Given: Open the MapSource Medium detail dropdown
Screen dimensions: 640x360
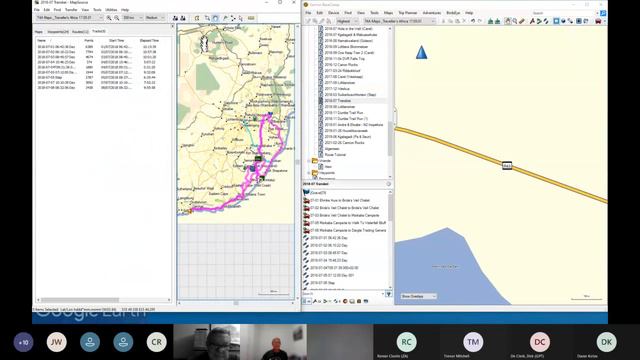Looking at the screenshot, I should point(155,18).
